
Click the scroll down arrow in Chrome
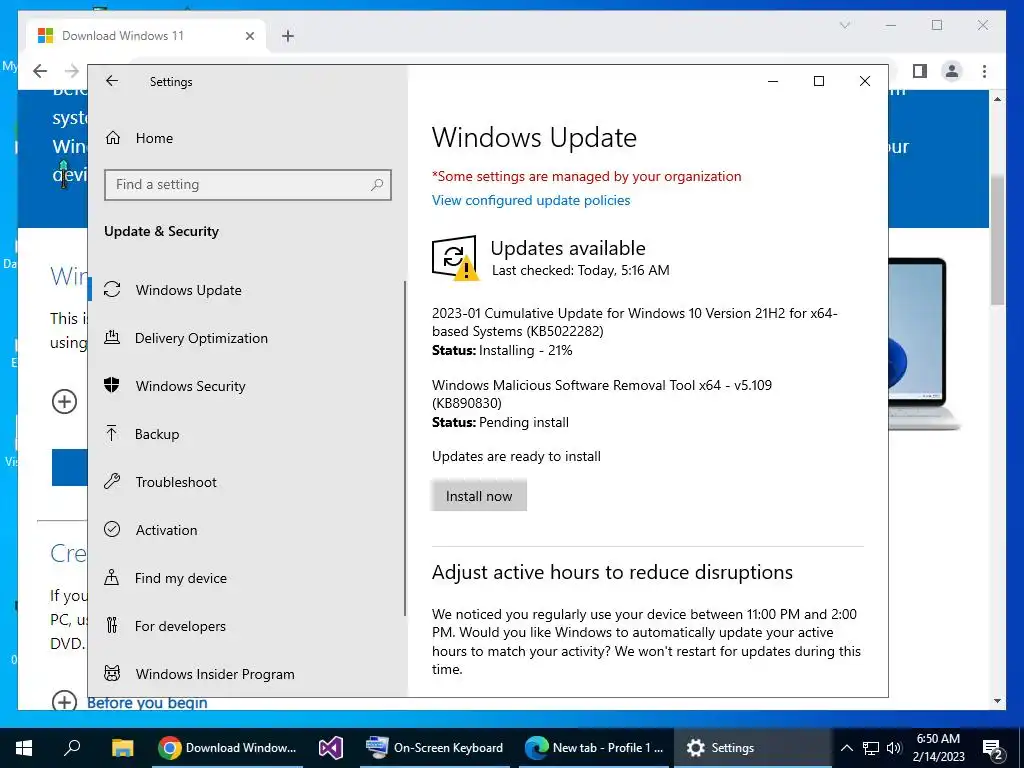(997, 701)
